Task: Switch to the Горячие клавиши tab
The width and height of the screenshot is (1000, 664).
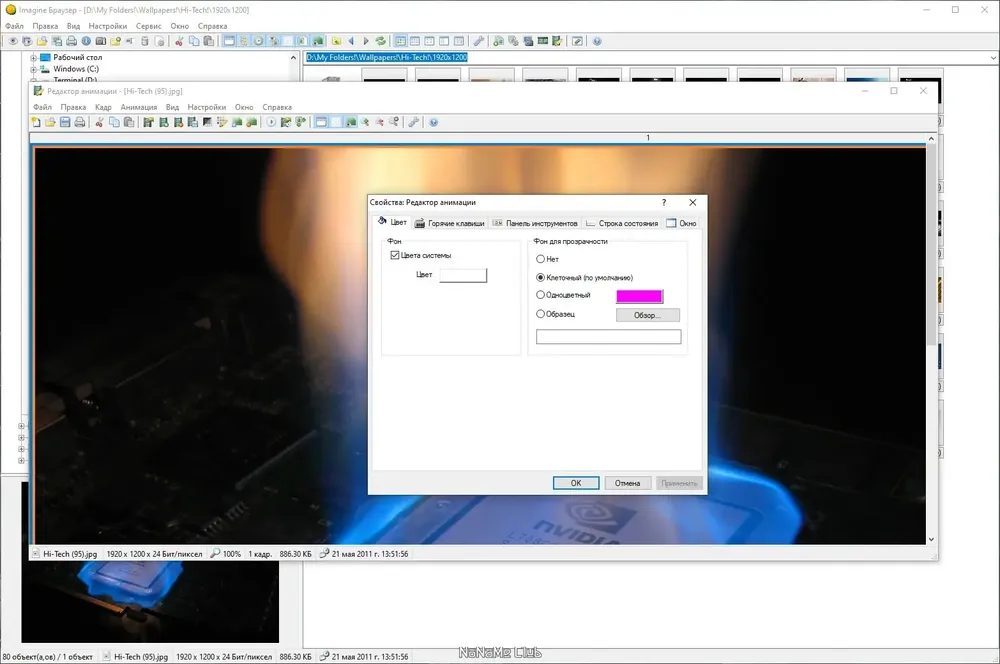Action: coord(450,223)
